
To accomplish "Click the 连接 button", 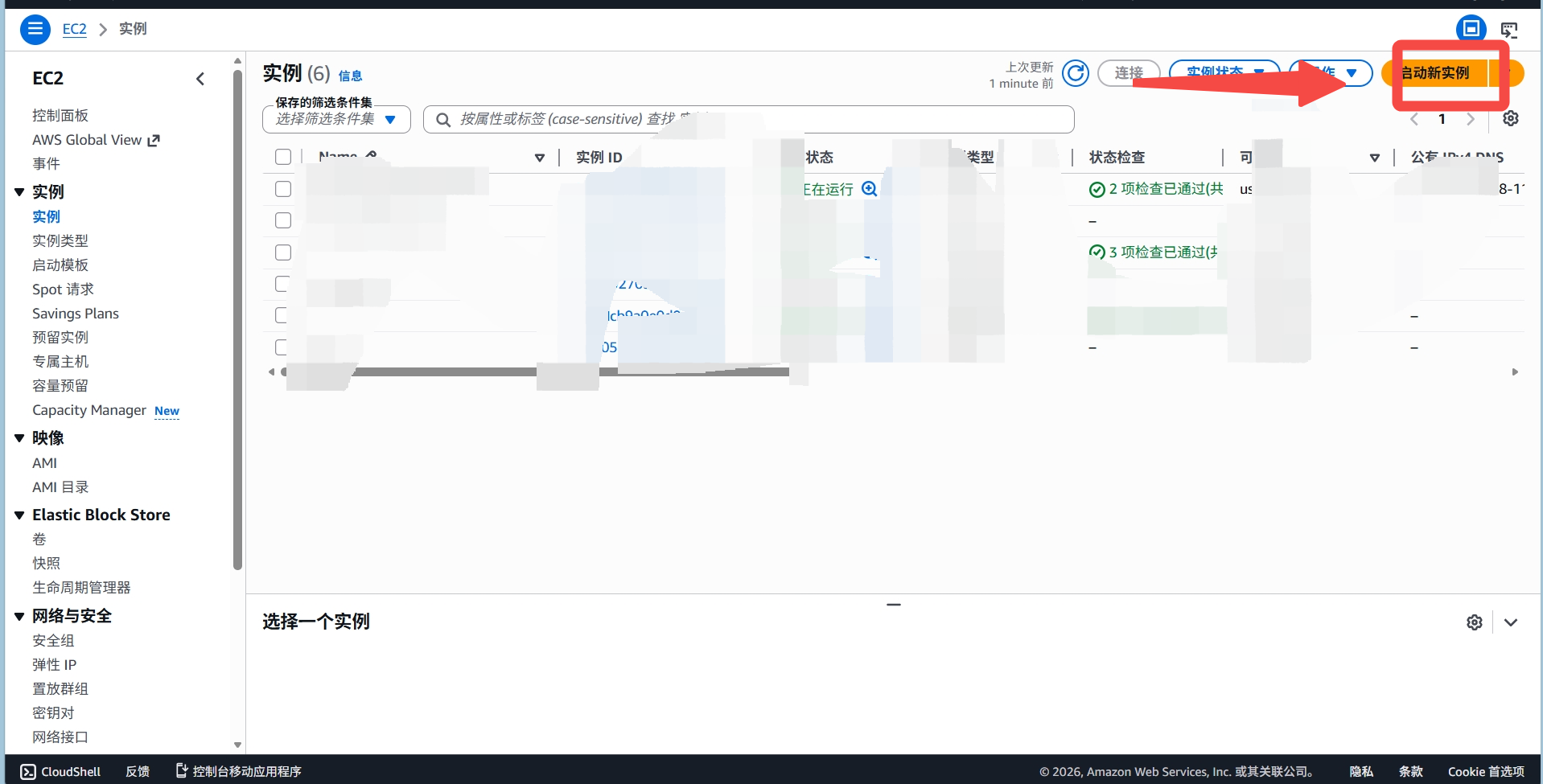I will click(x=1129, y=73).
